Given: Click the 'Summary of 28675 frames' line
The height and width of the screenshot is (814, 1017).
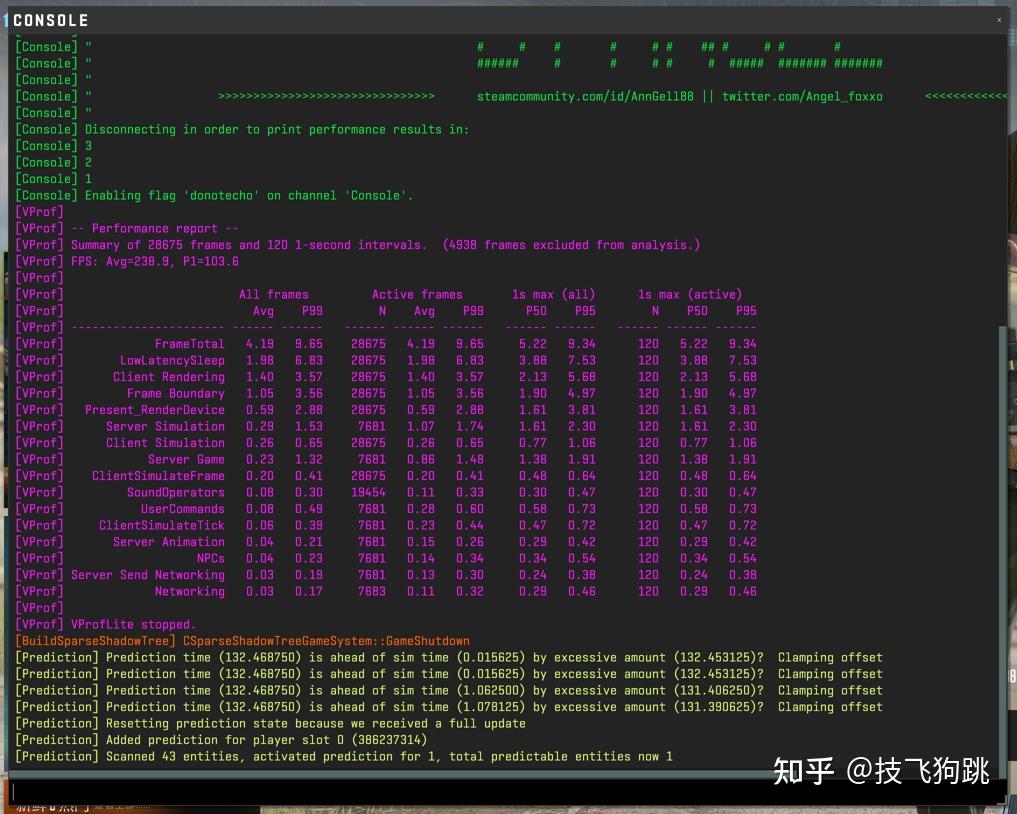Looking at the screenshot, I should coord(357,245).
